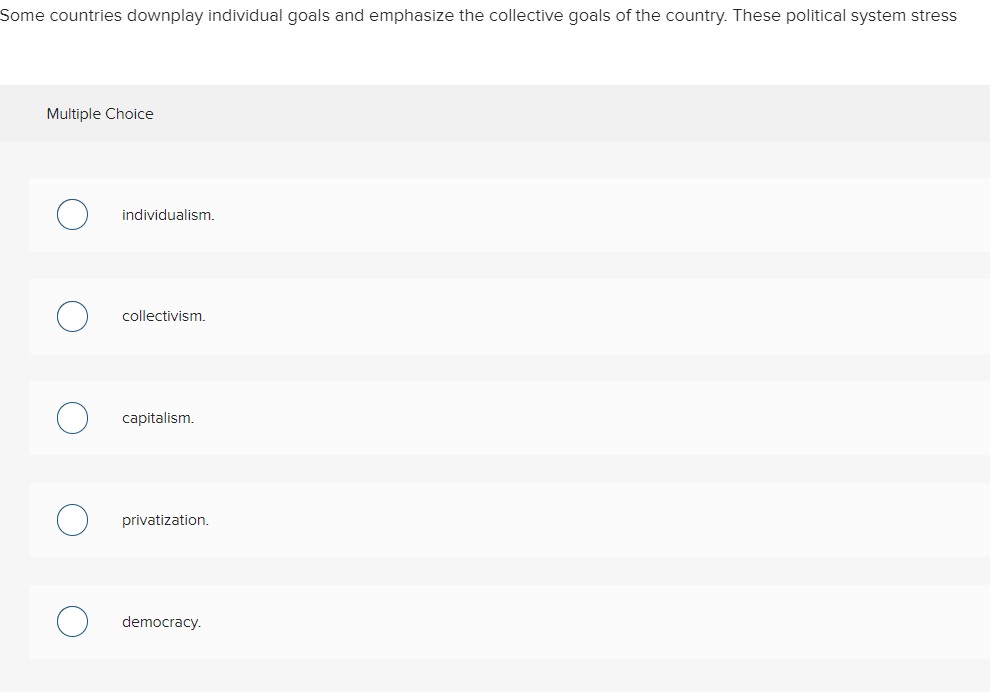Select the privatization radio button
This screenshot has height=692, width=990.
point(71,520)
